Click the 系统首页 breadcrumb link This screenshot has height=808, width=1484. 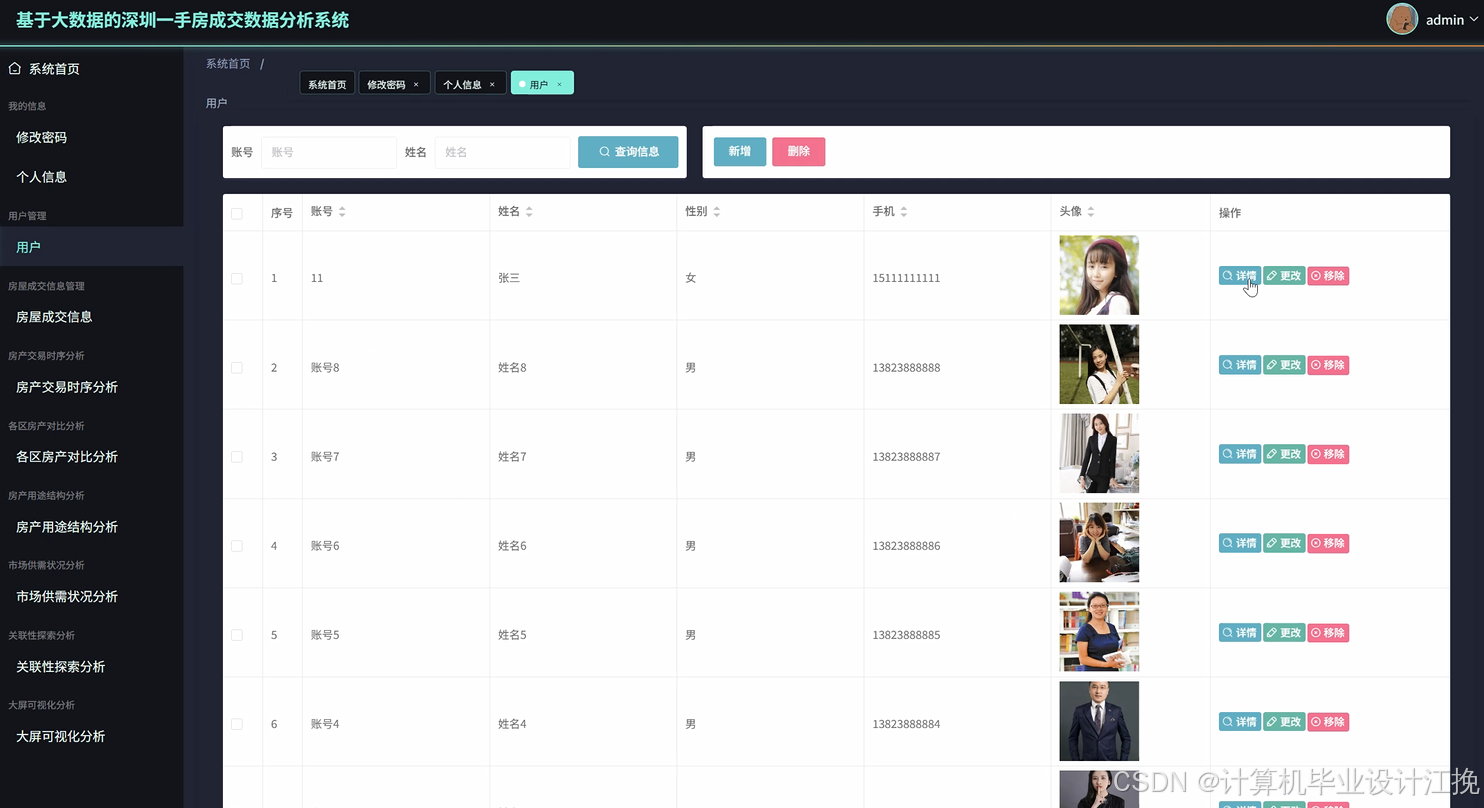pyautogui.click(x=228, y=63)
